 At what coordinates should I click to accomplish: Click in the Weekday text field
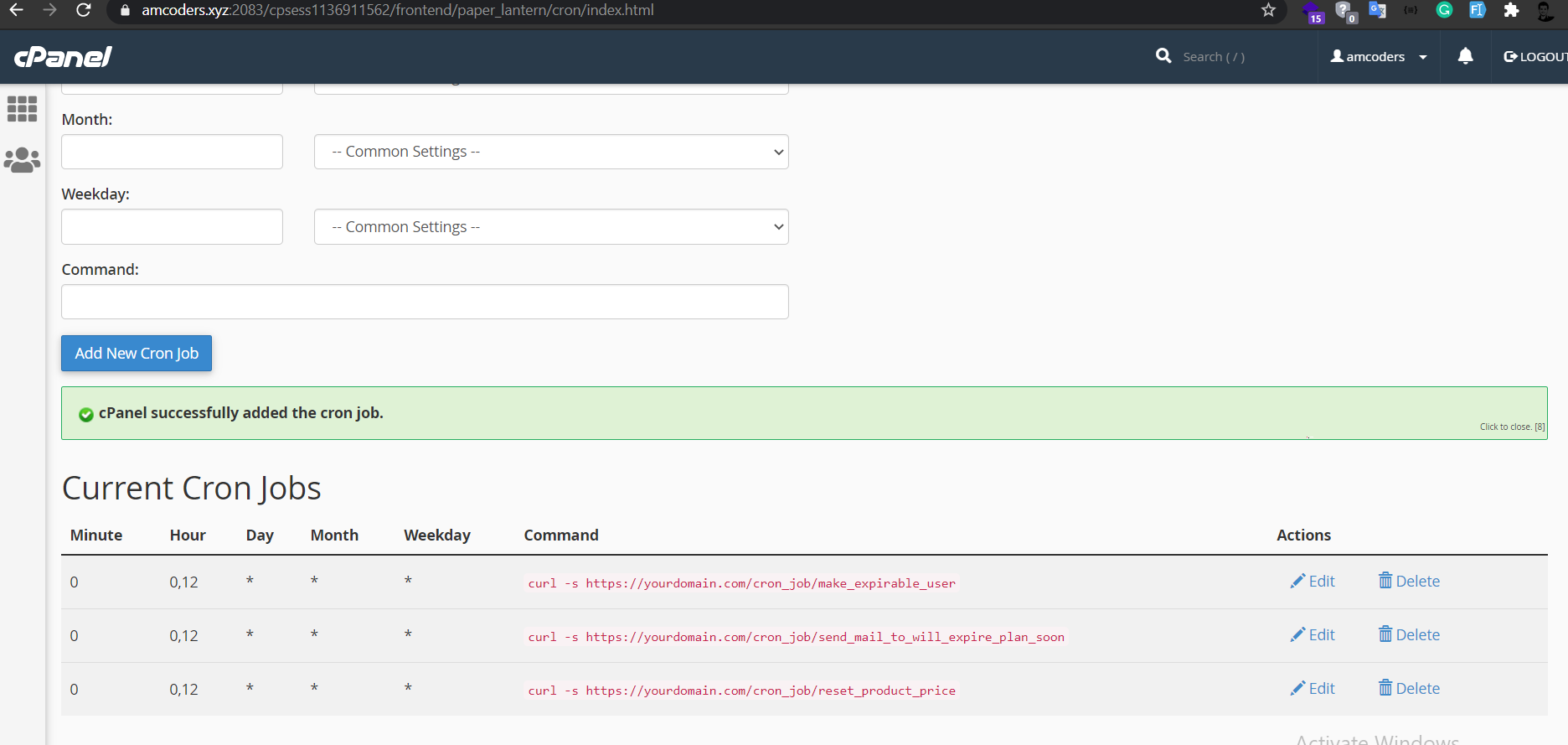point(172,227)
